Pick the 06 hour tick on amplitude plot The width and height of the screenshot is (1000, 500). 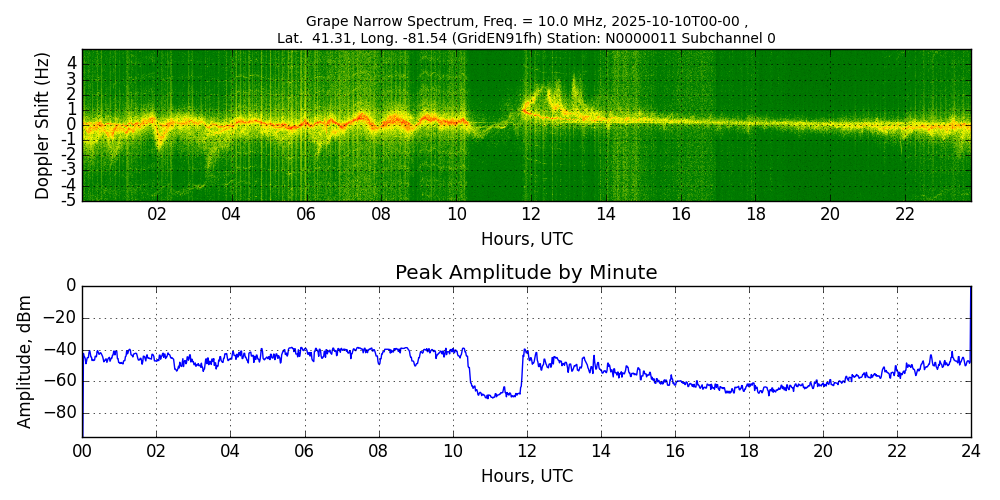coord(304,450)
